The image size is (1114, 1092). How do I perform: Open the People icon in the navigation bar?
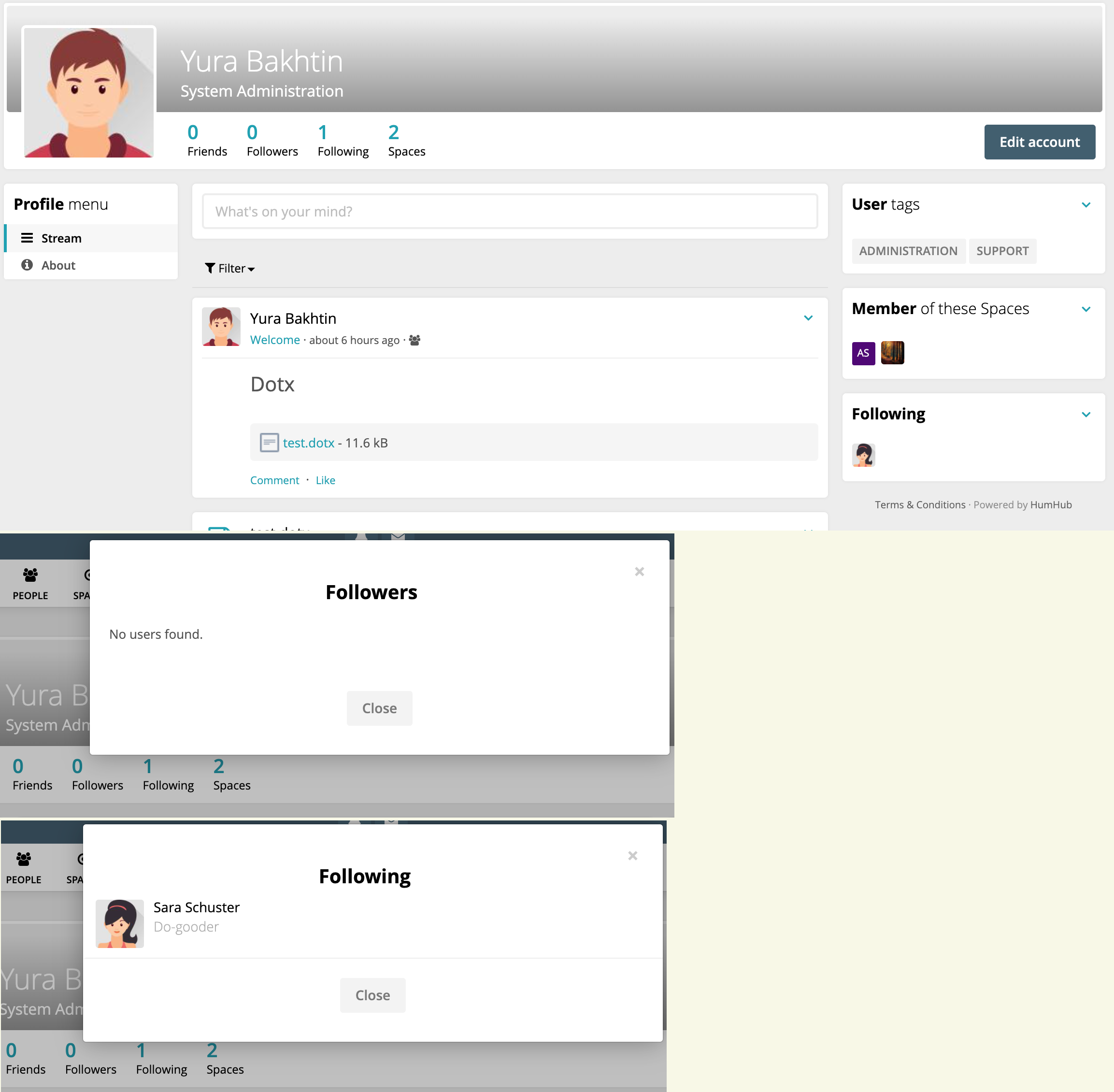pos(30,582)
